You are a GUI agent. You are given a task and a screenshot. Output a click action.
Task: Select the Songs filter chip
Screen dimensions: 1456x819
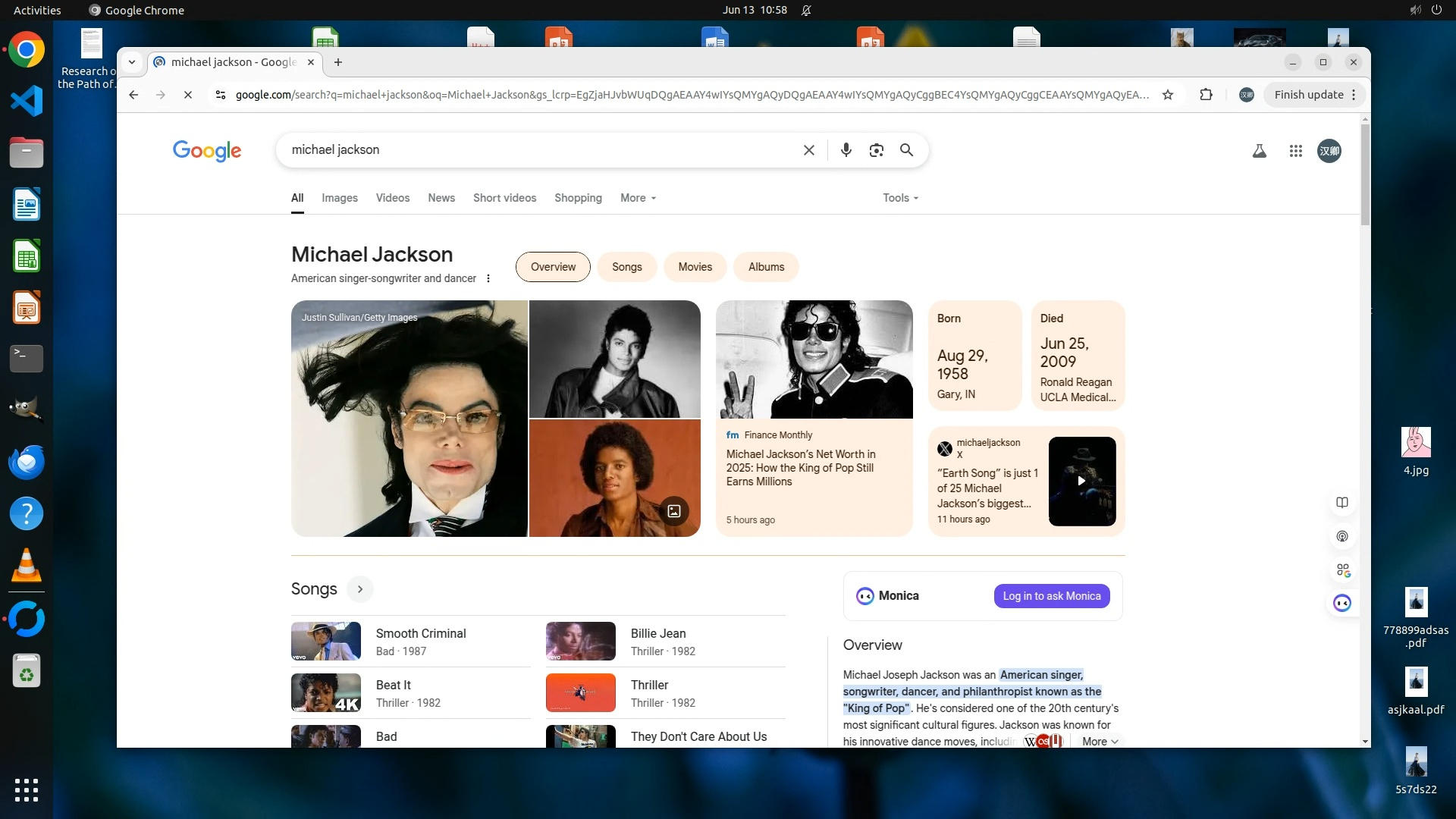(x=626, y=267)
